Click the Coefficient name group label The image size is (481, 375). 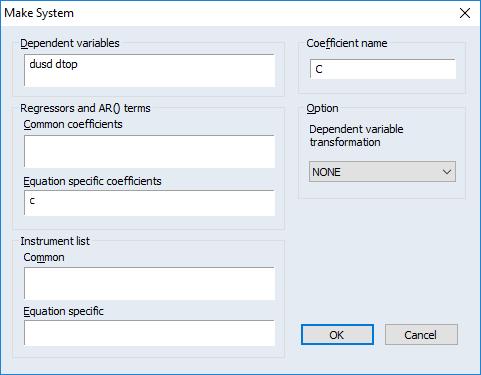point(347,43)
